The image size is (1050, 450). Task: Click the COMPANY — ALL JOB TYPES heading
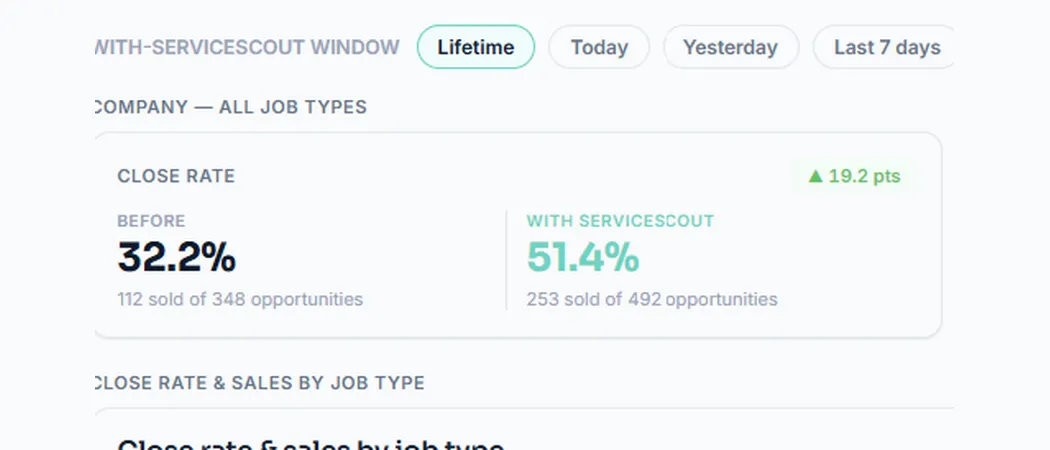(x=231, y=107)
